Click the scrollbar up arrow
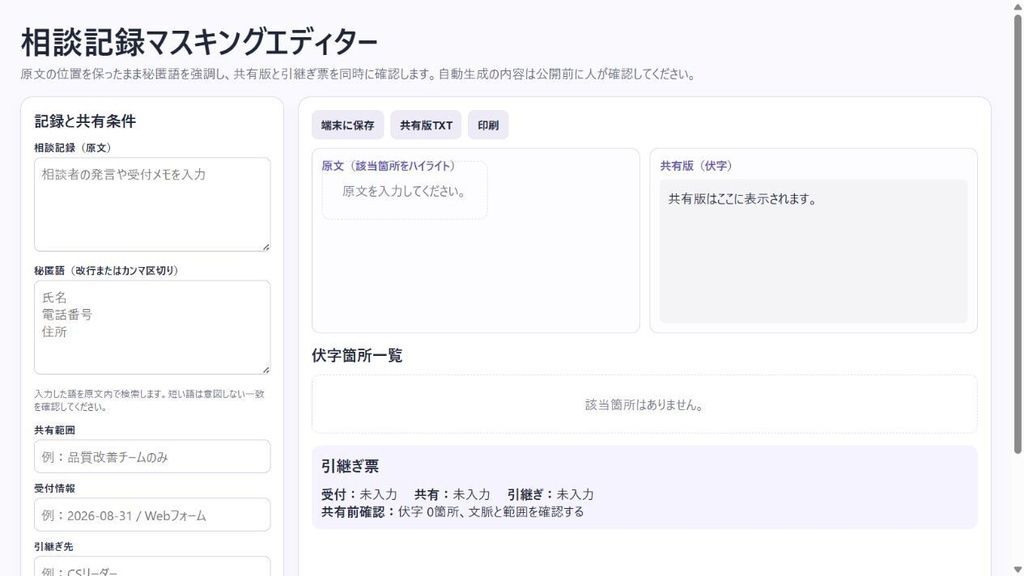This screenshot has width=1024, height=576. [x=1017, y=6]
